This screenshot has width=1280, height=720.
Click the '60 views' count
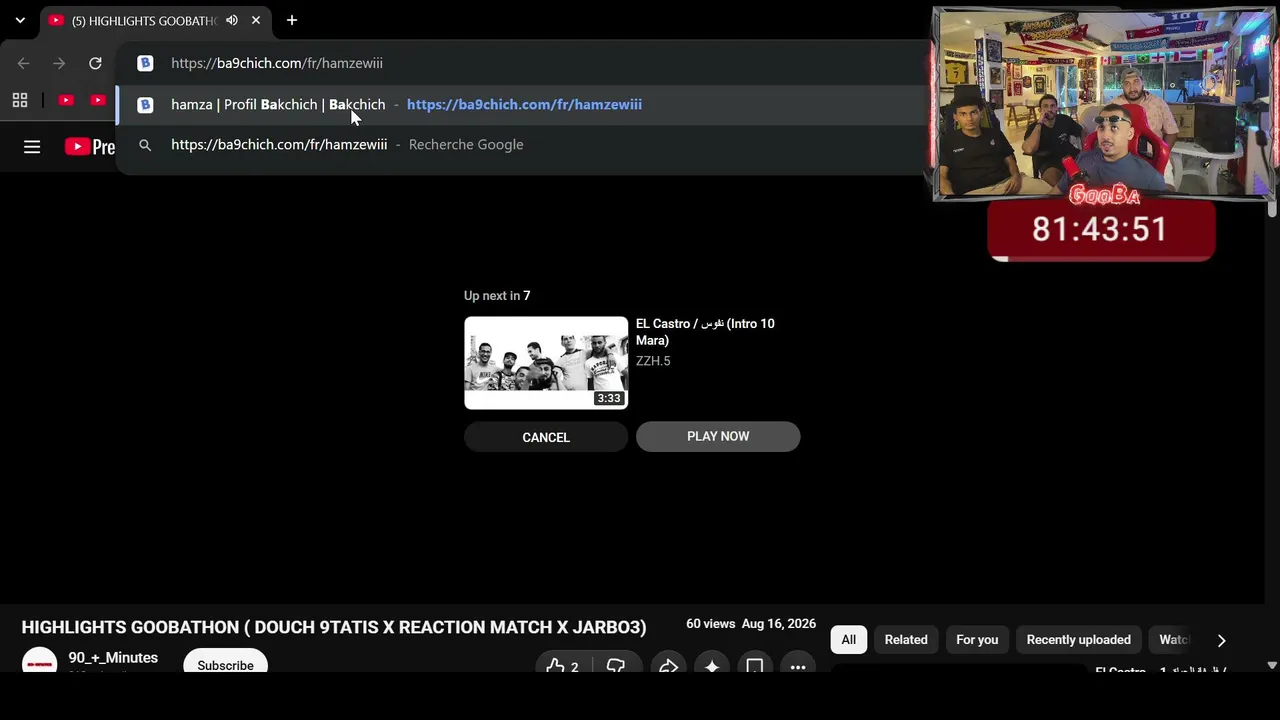click(x=710, y=624)
